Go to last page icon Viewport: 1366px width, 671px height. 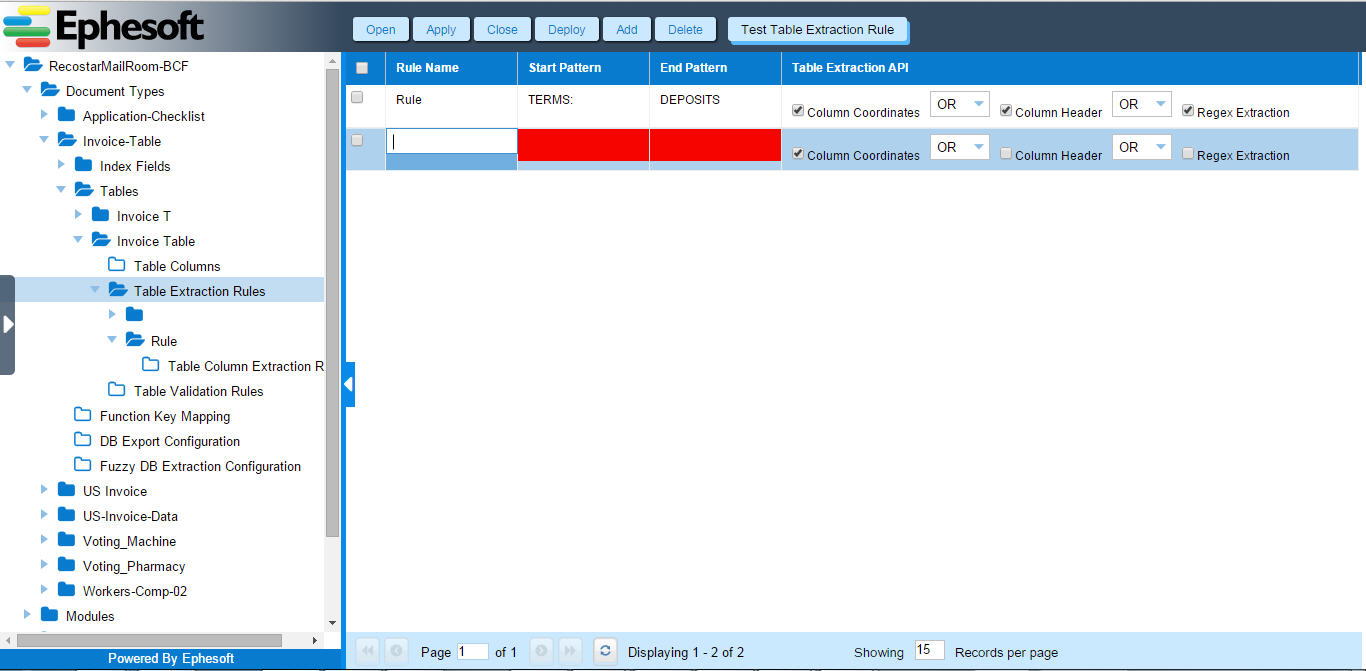(x=569, y=651)
